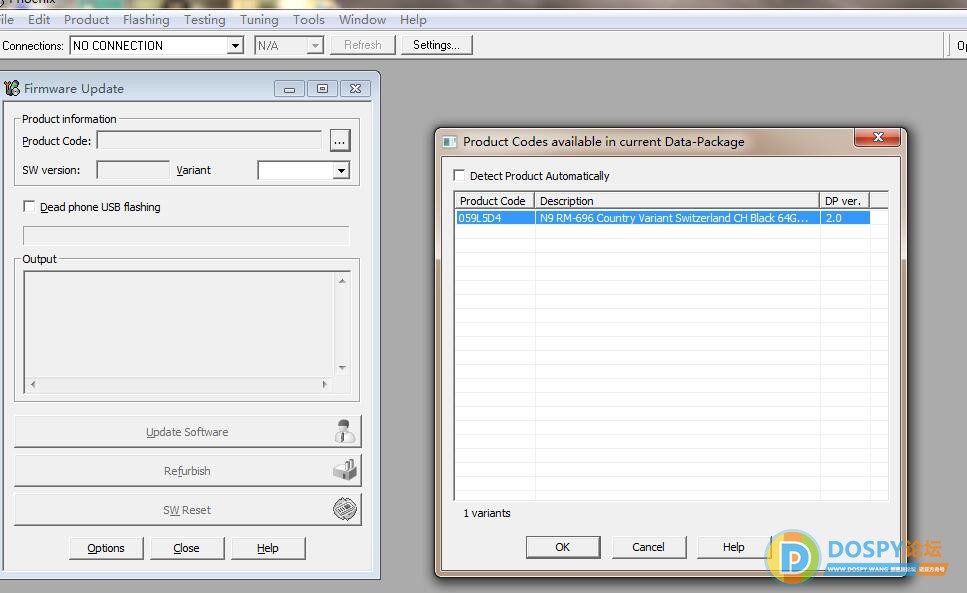Open the Product menu
Image resolution: width=967 pixels, height=593 pixels.
click(x=86, y=20)
